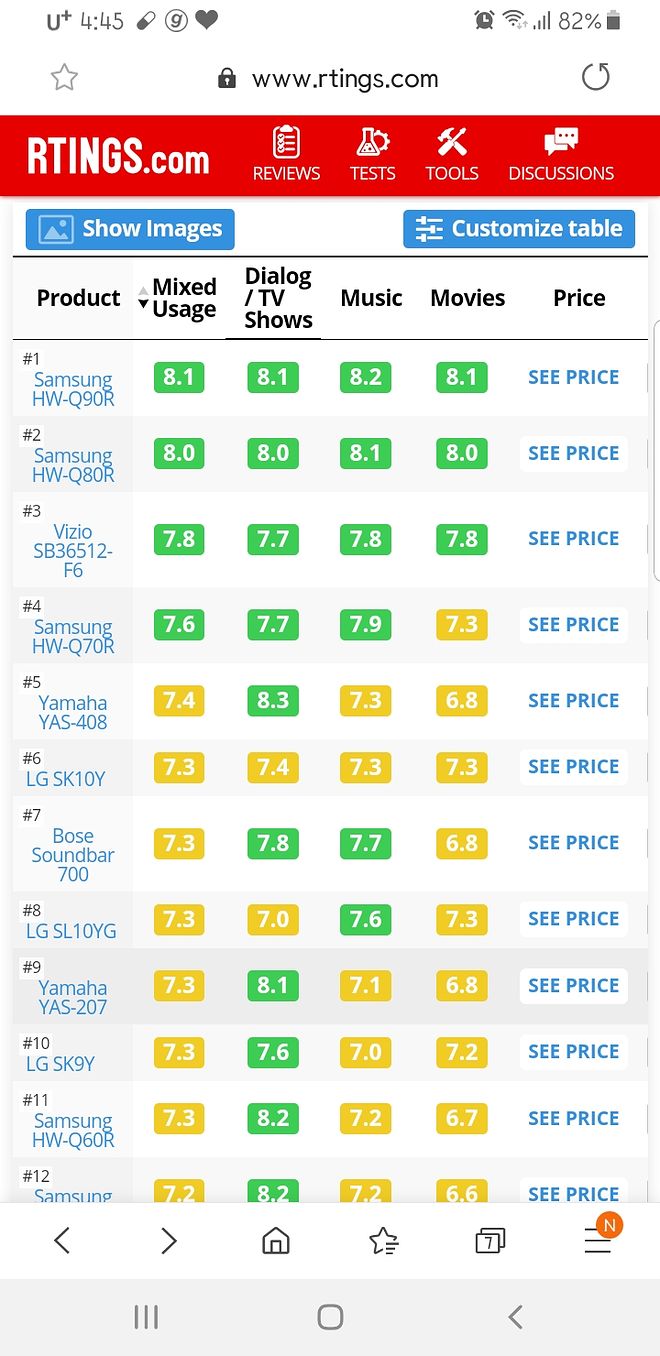
Task: Go forward using browser forward arrow
Action: click(x=169, y=1241)
